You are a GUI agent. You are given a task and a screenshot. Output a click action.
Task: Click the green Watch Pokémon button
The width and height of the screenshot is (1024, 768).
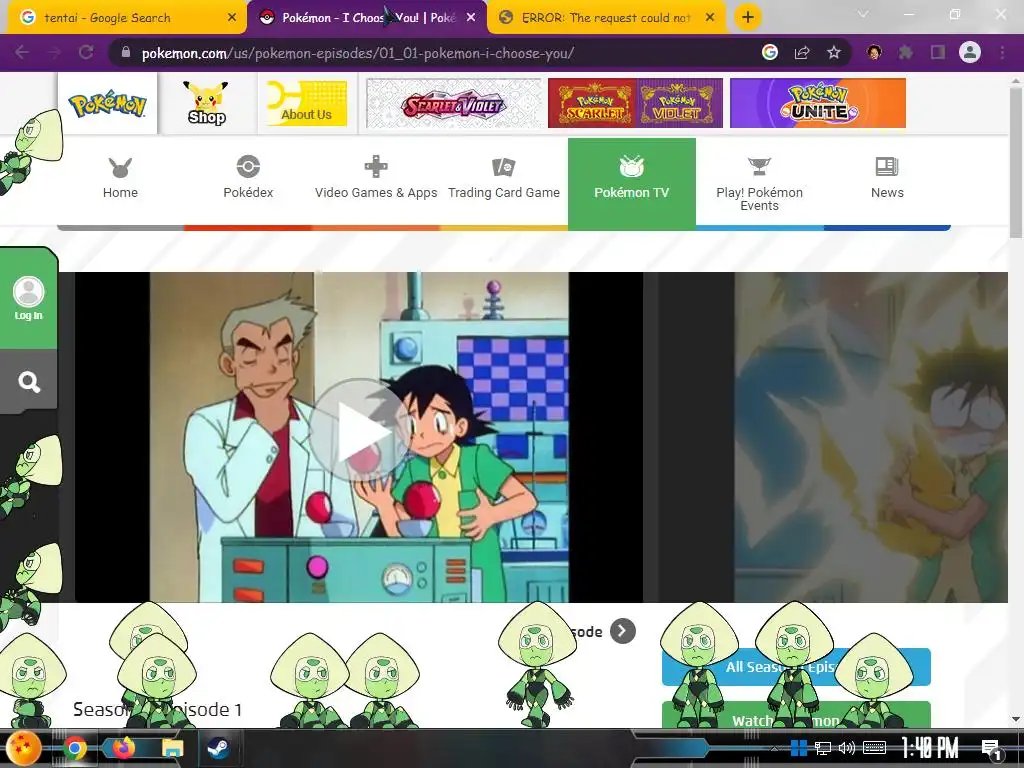point(796,715)
